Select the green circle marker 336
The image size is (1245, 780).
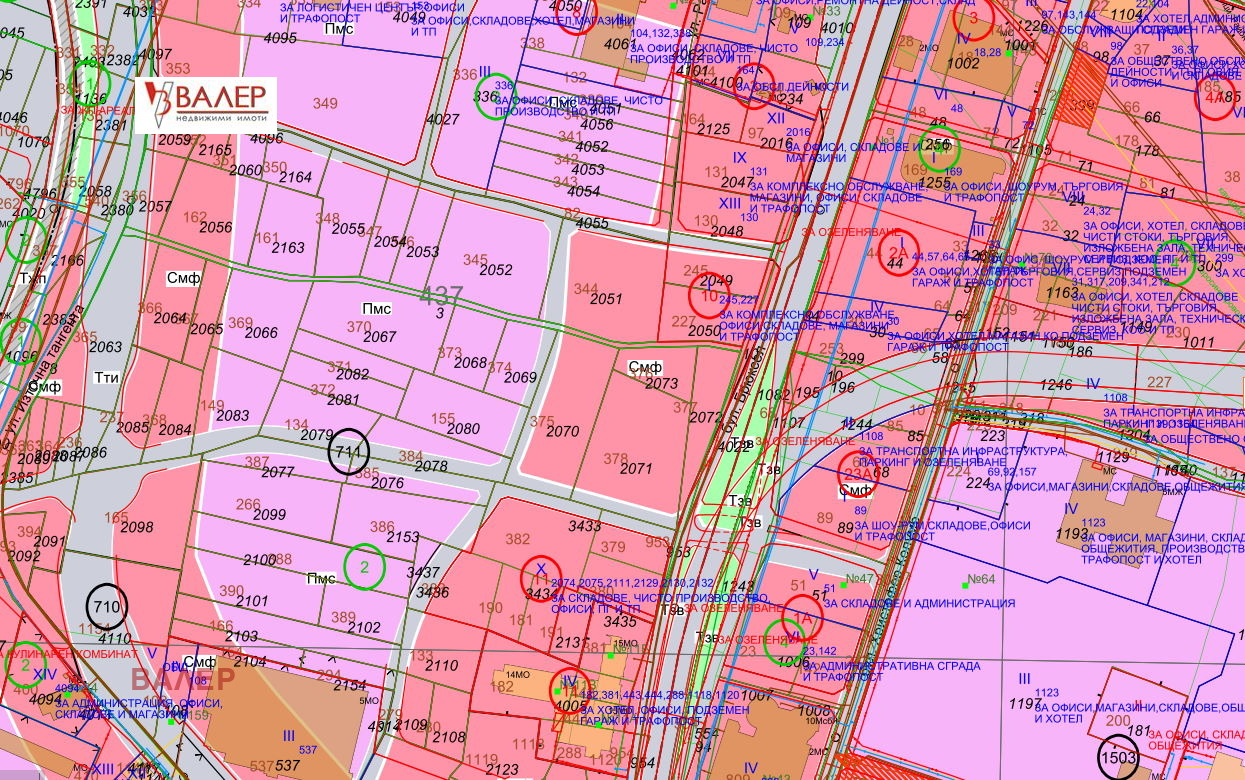tap(494, 98)
